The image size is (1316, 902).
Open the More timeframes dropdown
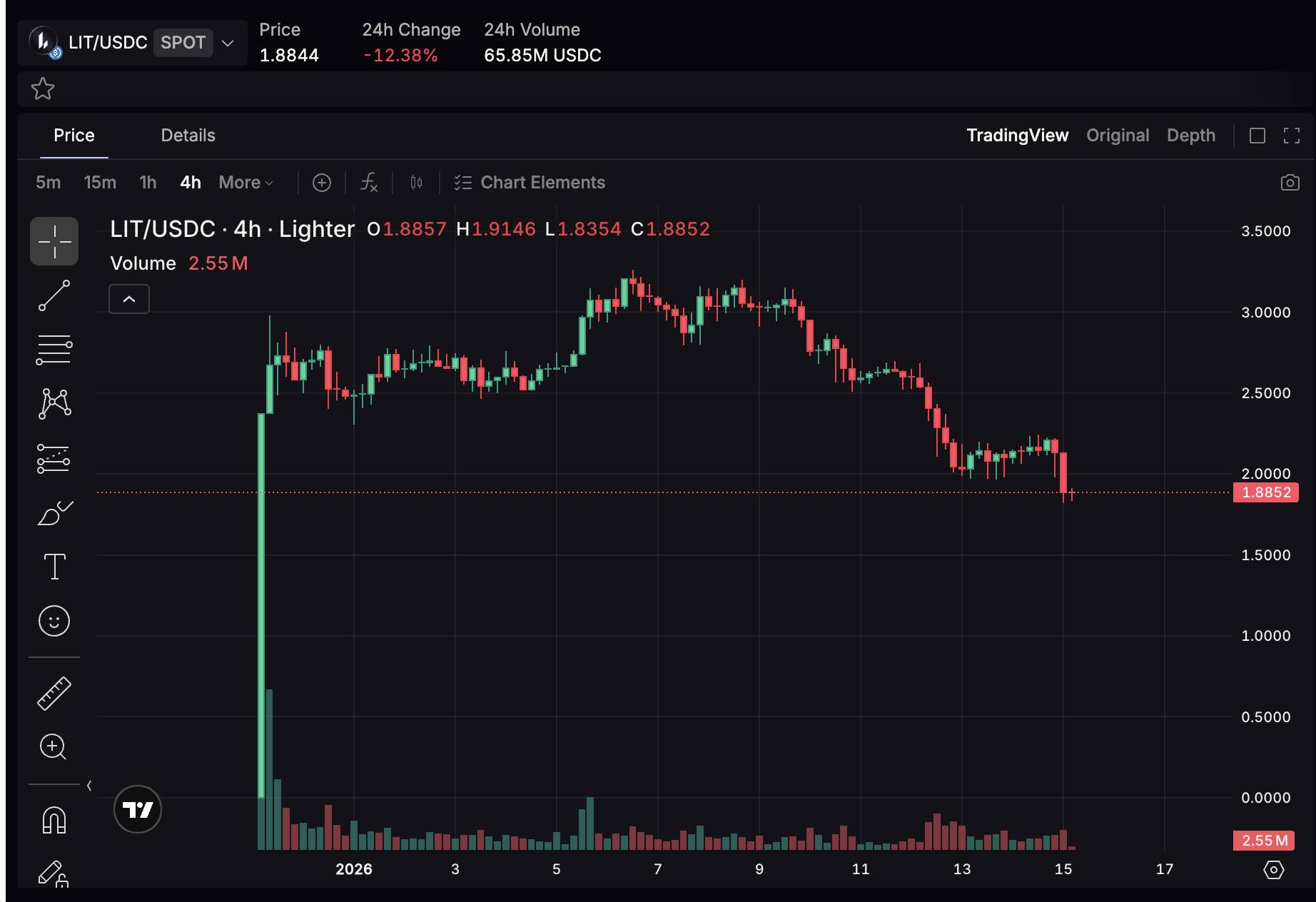click(x=244, y=183)
